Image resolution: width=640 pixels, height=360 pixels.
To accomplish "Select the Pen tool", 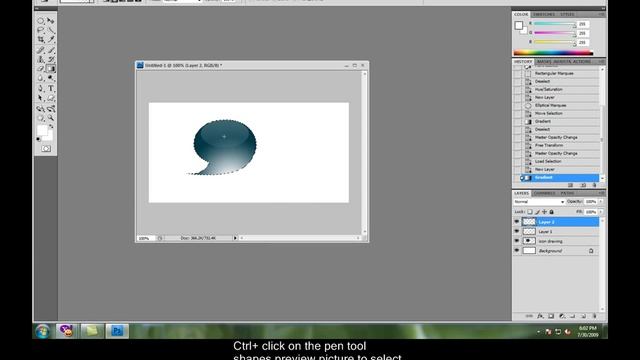I will [40, 88].
